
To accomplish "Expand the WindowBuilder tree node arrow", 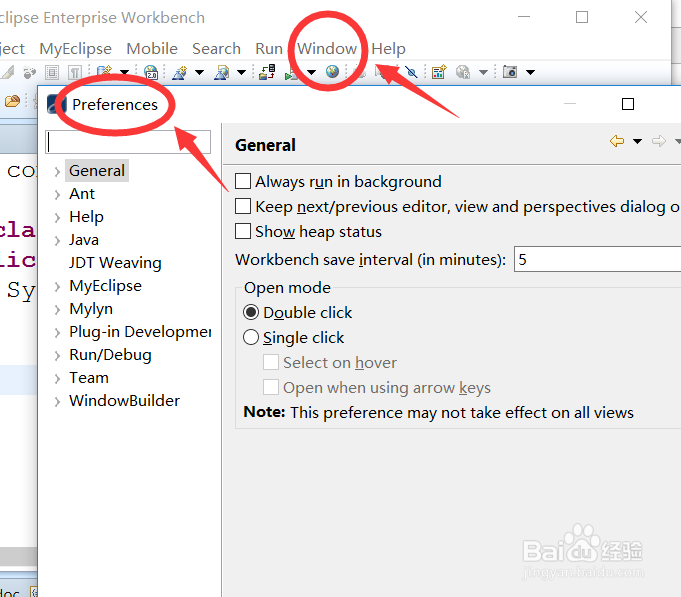I will click(57, 402).
